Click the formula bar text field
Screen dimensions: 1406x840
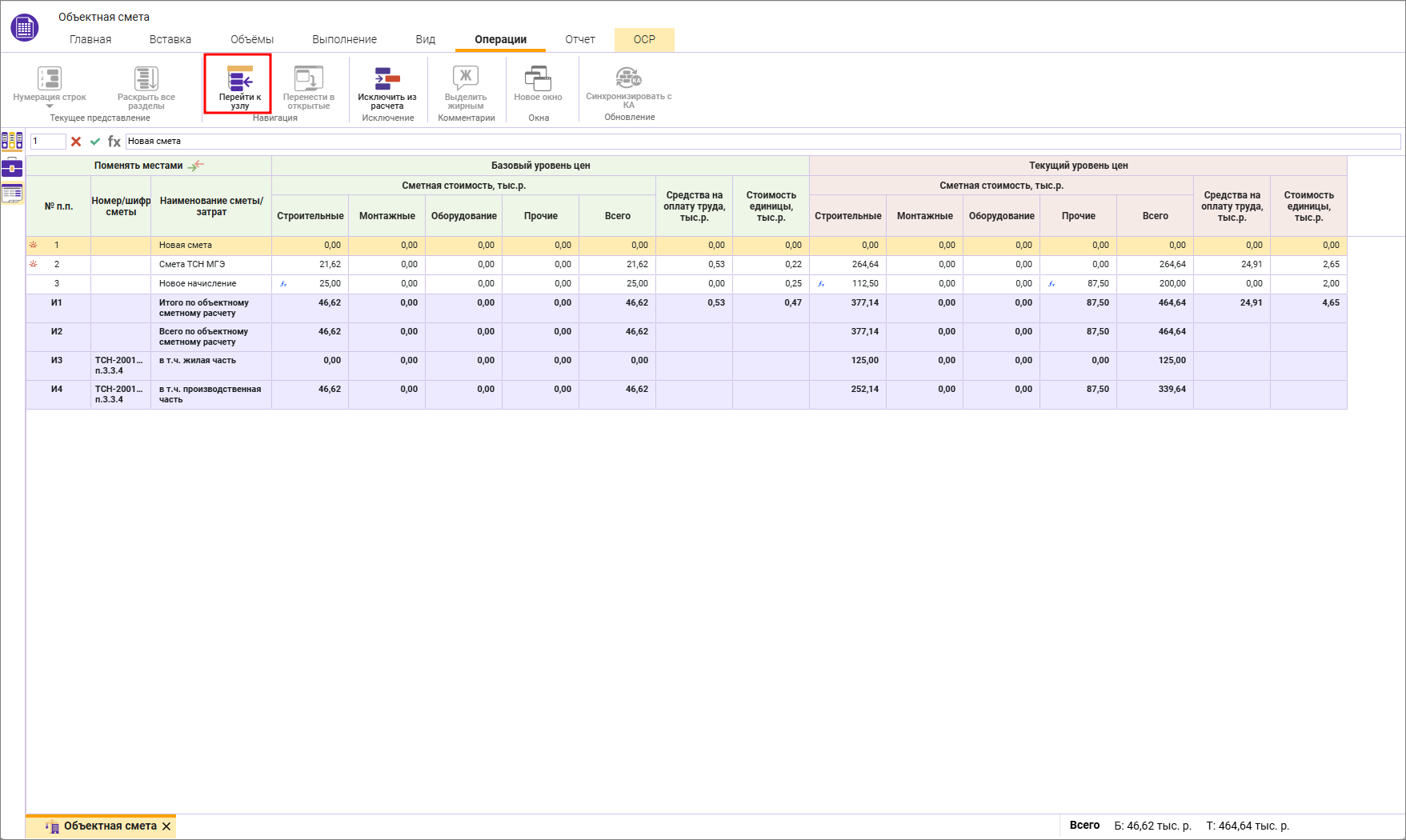tap(760, 142)
